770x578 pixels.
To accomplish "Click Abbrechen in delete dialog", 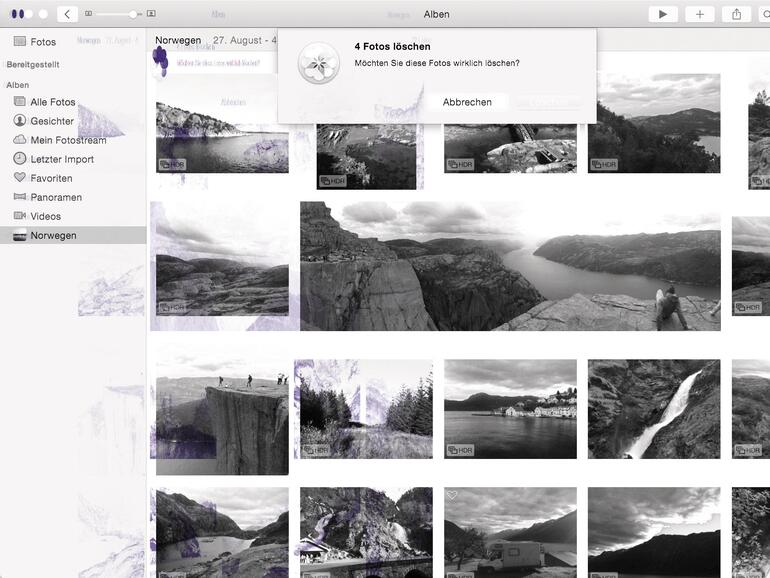I will pyautogui.click(x=467, y=102).
